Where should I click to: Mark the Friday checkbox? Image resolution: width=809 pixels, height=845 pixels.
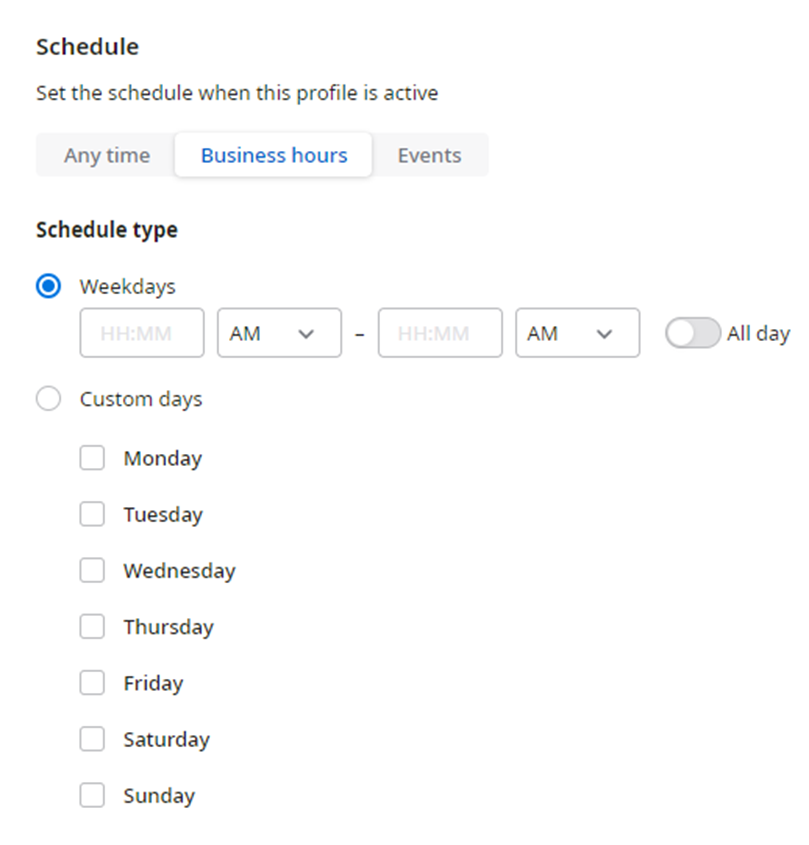92,683
